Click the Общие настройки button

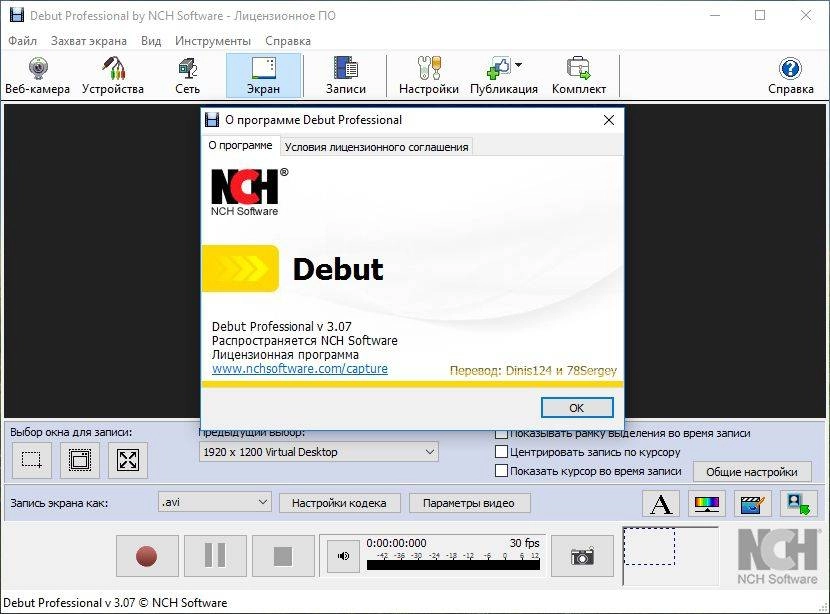click(x=752, y=472)
